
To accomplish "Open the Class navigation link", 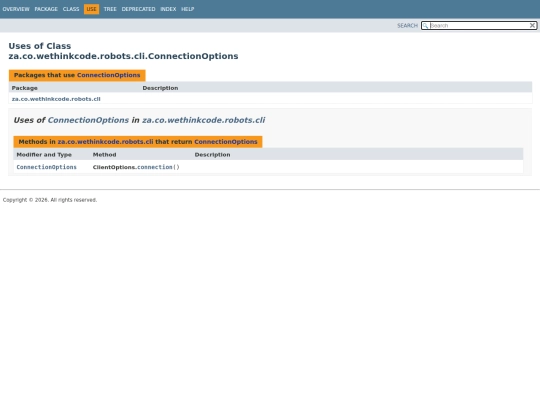I will point(71,9).
